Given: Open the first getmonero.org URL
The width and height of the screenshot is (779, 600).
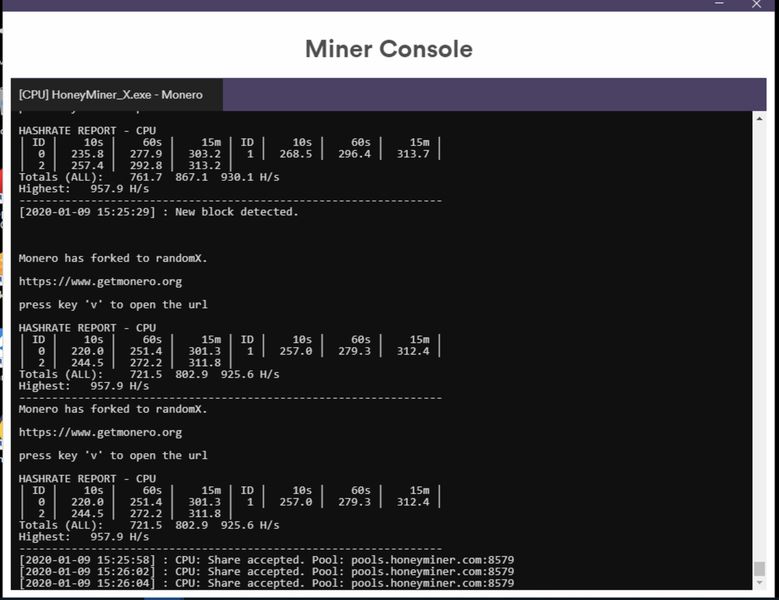Looking at the screenshot, I should pyautogui.click(x=100, y=282).
